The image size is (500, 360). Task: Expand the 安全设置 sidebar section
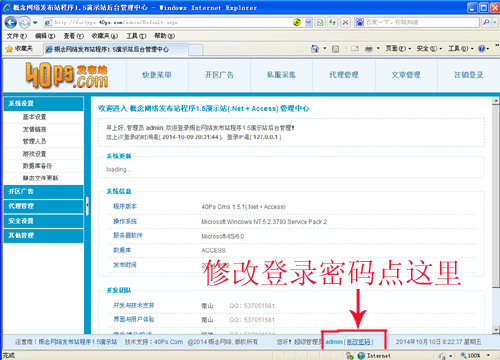coord(43,221)
